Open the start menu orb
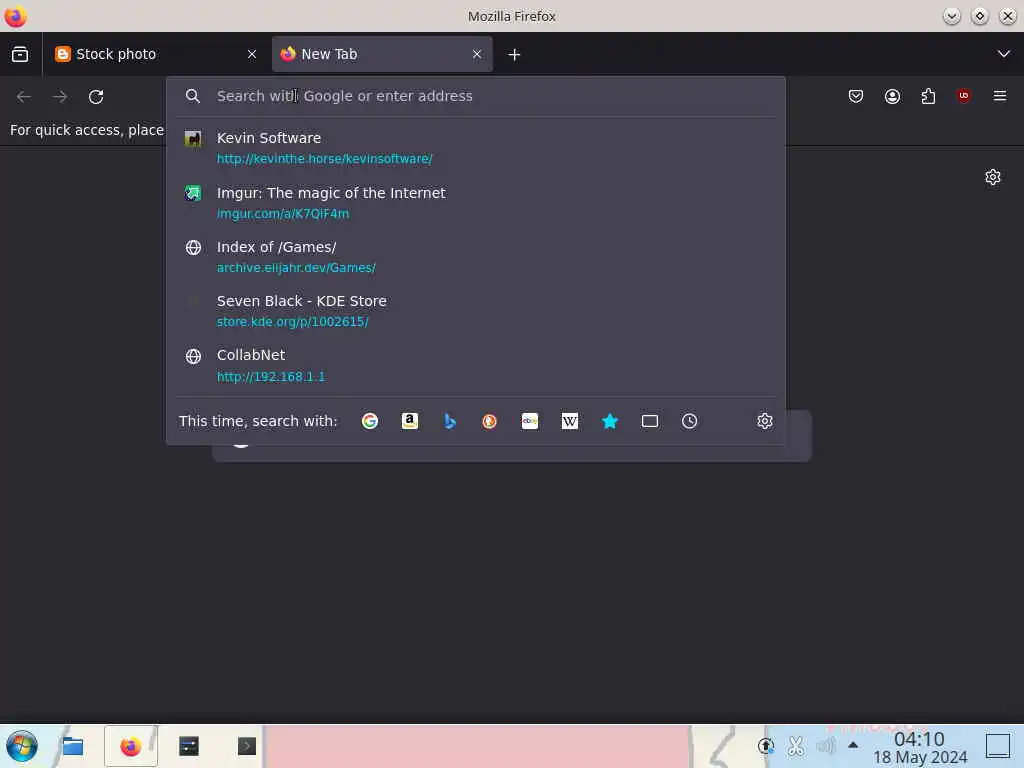The width and height of the screenshot is (1024, 768). point(22,746)
